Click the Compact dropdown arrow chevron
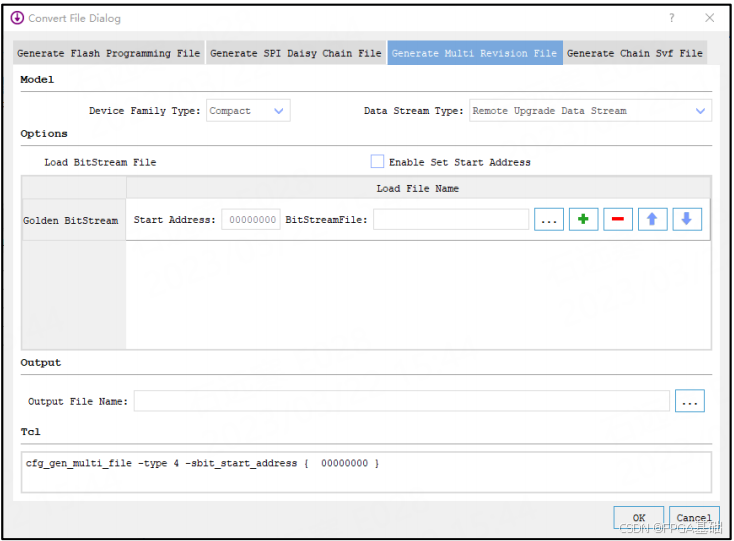The image size is (734, 541). point(279,111)
